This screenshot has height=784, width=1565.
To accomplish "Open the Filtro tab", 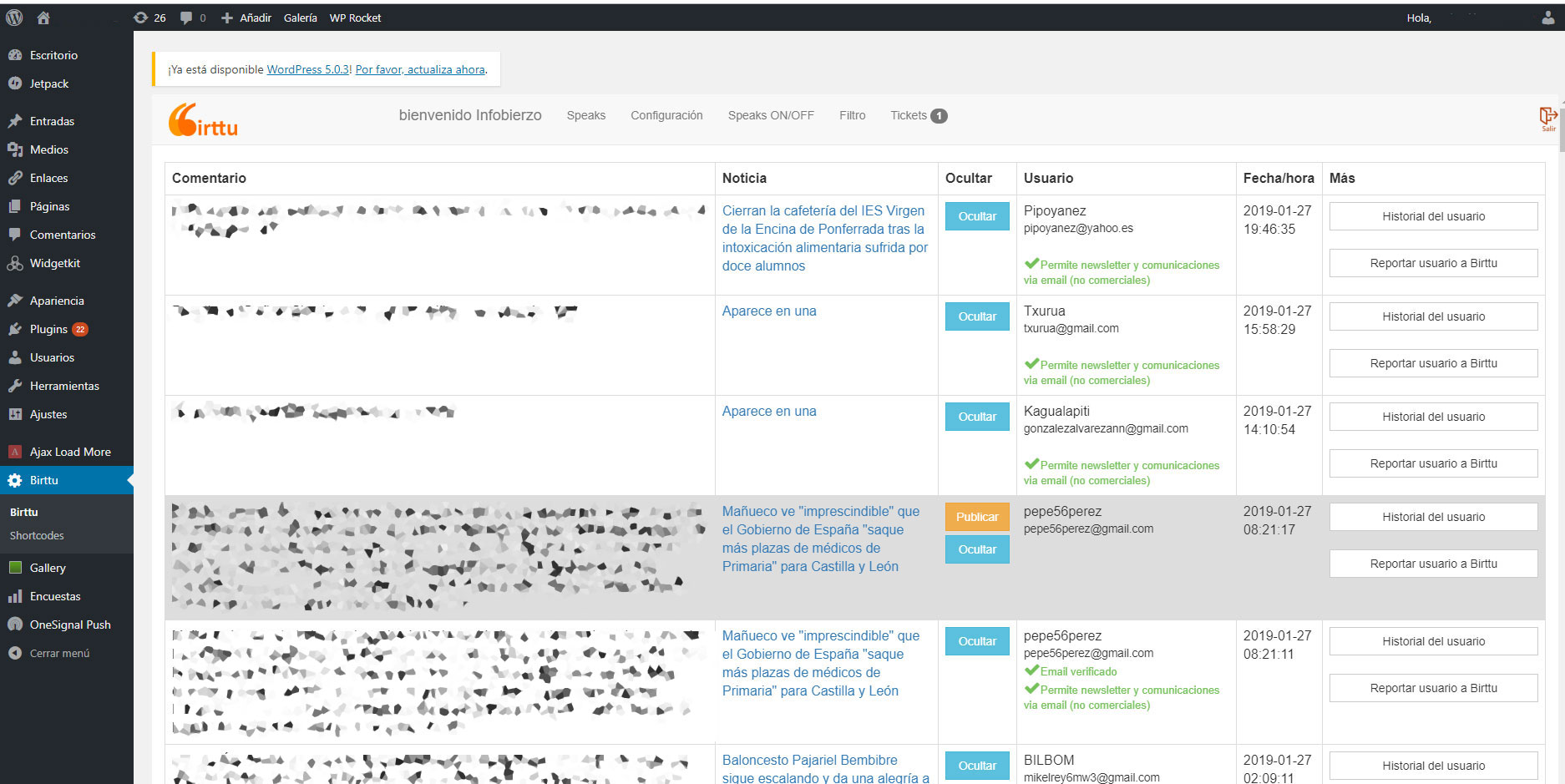I will point(852,115).
